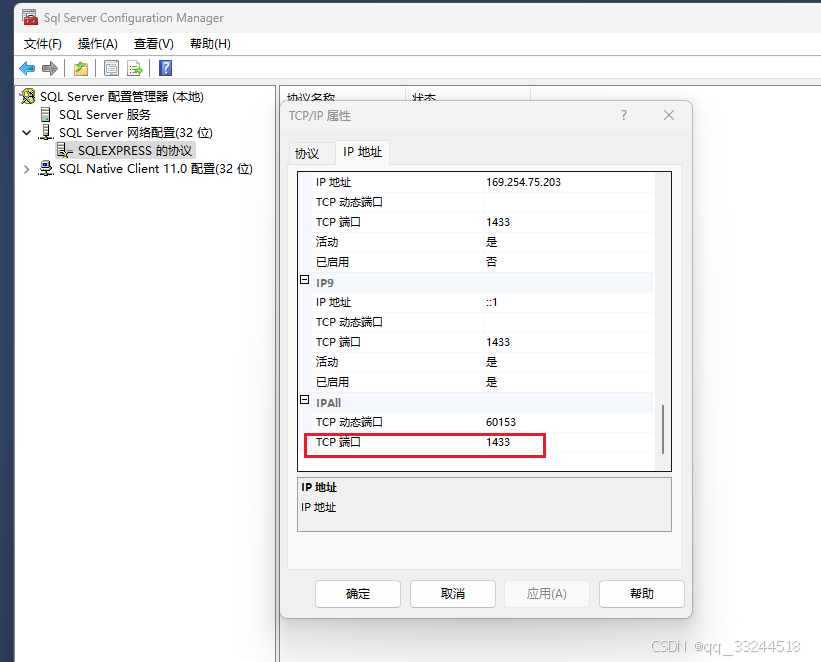821x662 pixels.
Task: Select the SQL Server 服务 node
Action: point(104,114)
